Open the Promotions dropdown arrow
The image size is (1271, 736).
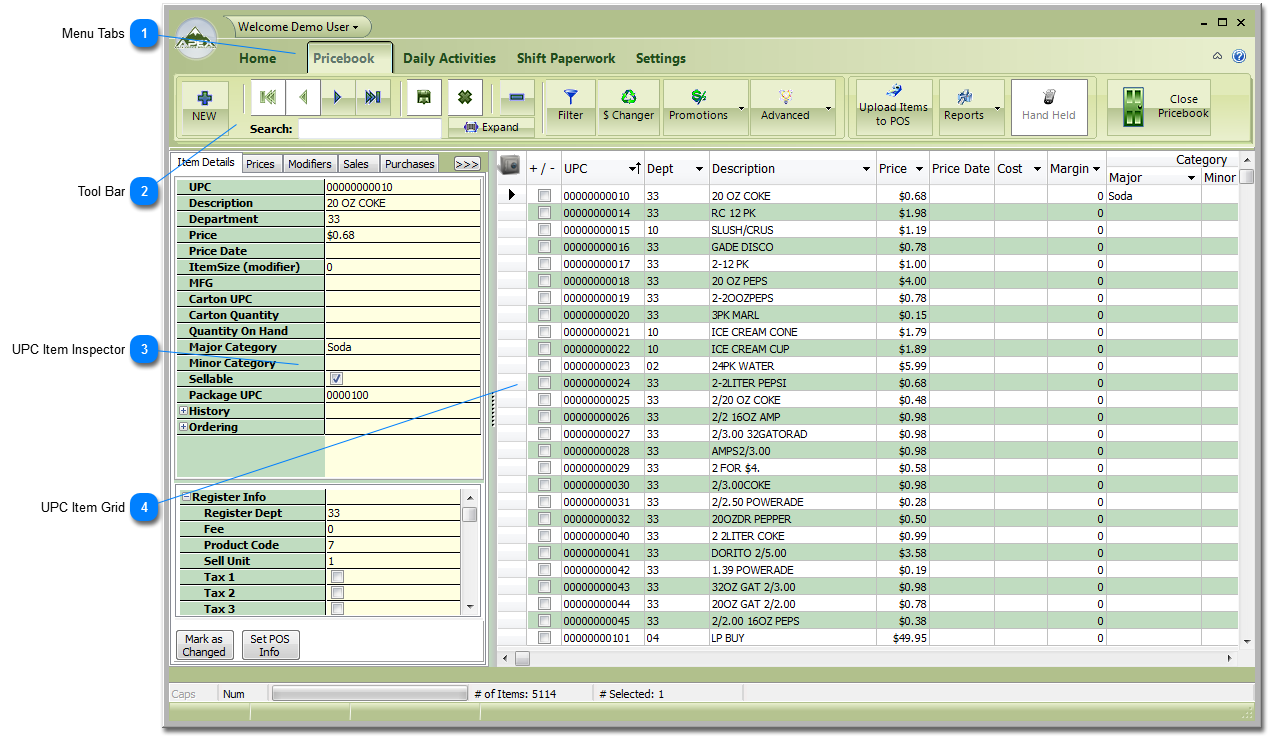click(741, 108)
